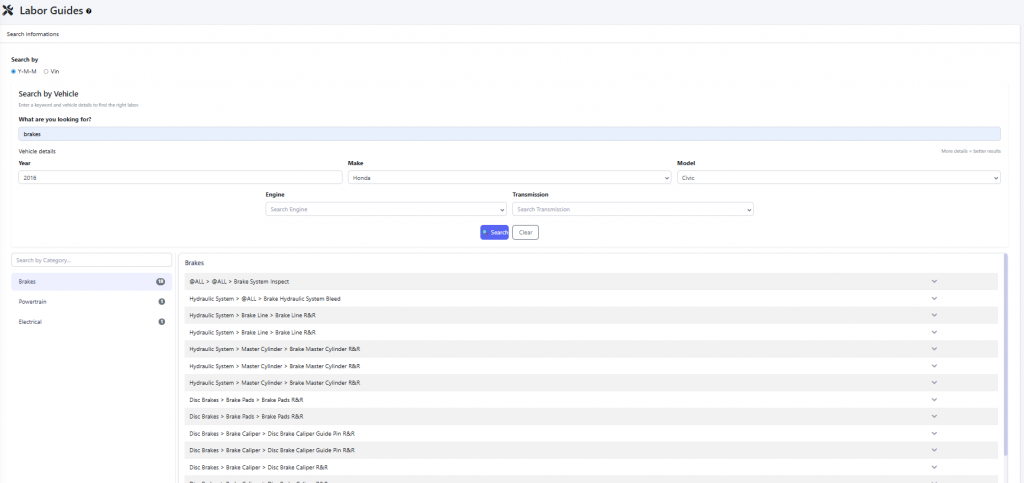Open the Make dropdown showing Honda
The height and width of the screenshot is (483, 1024).
click(x=509, y=177)
